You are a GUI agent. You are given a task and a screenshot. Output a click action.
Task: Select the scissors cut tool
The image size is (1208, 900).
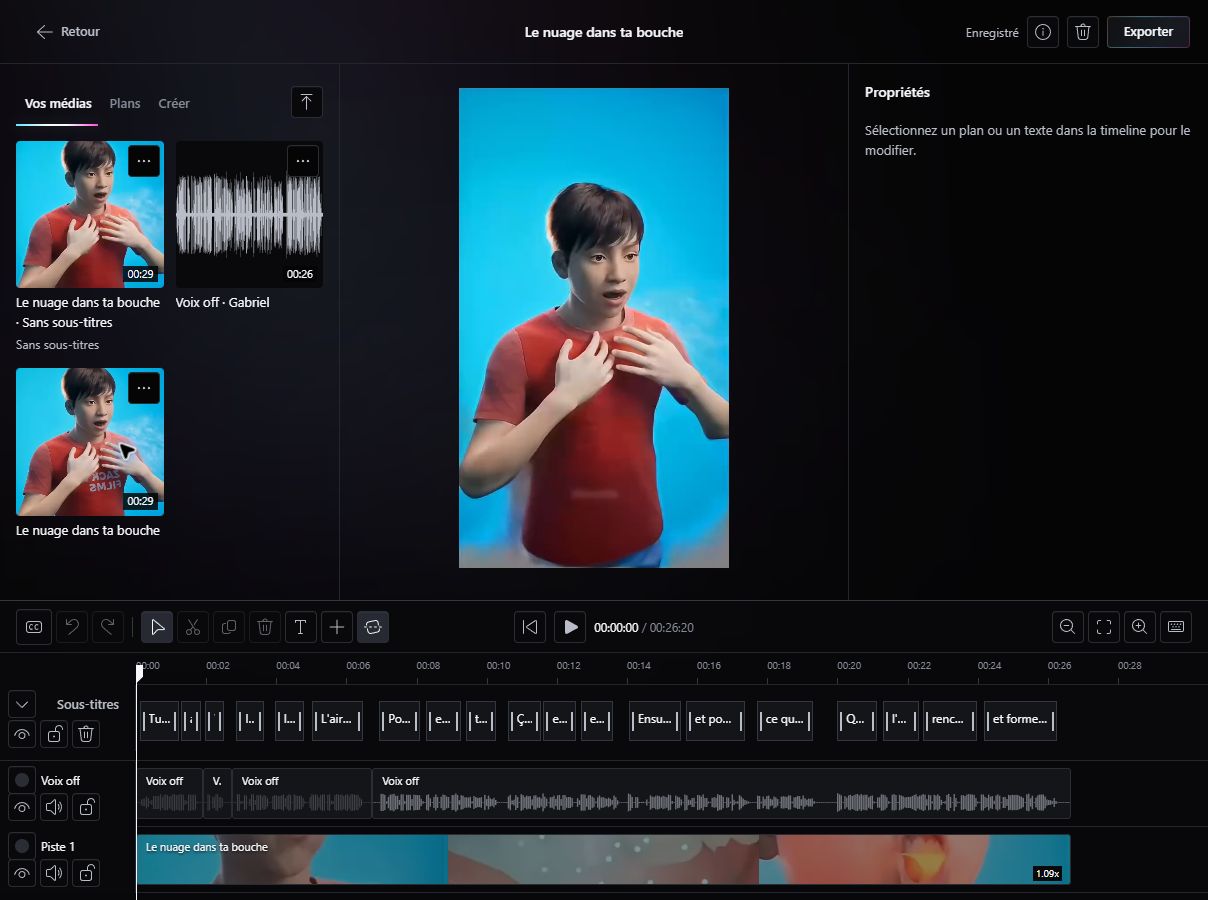pos(193,627)
